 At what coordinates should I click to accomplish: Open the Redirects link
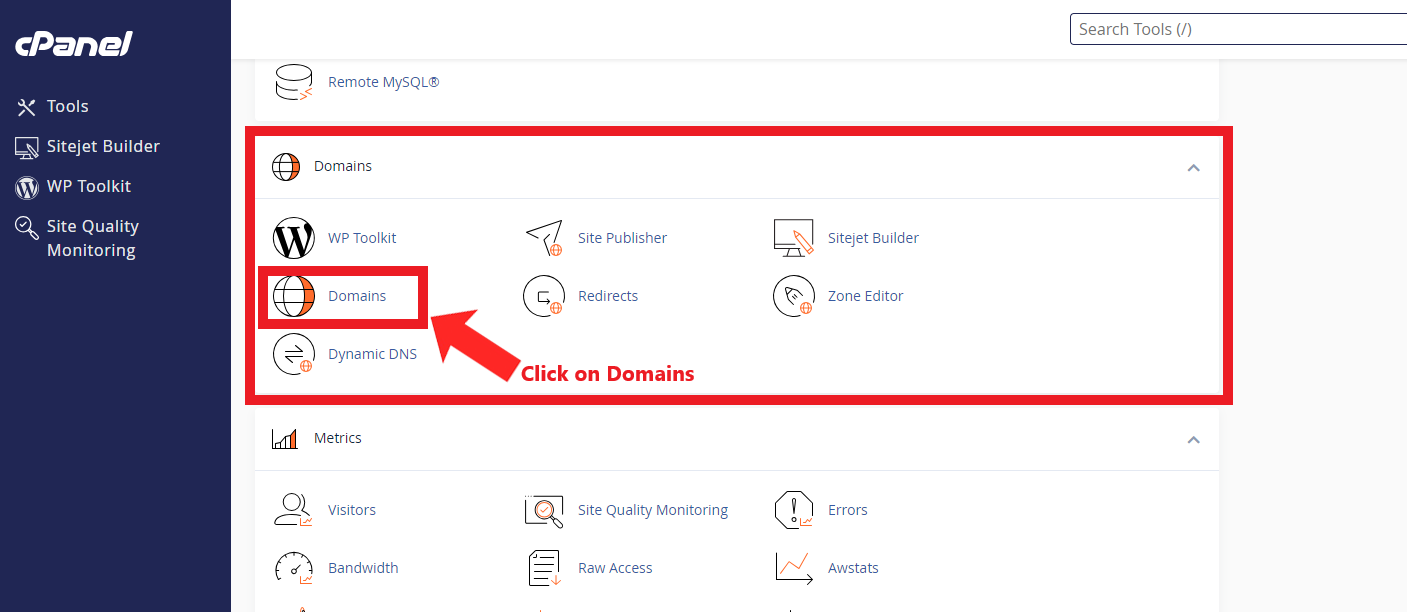(x=608, y=296)
